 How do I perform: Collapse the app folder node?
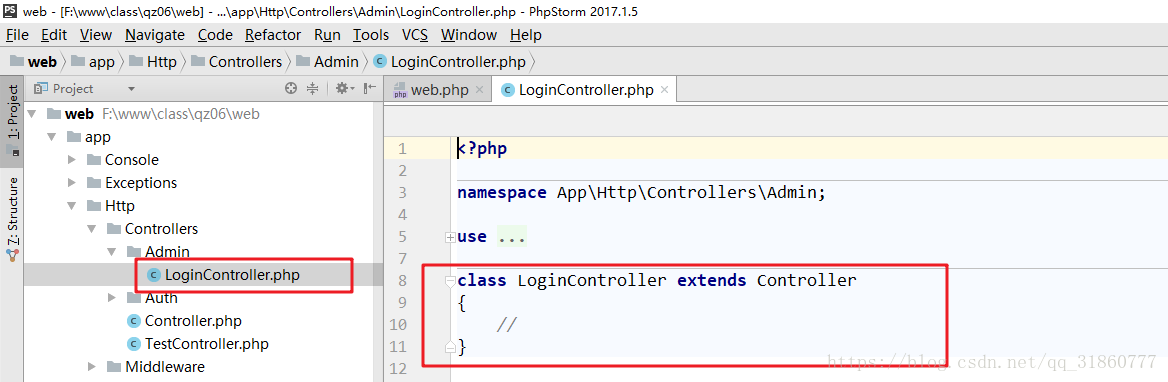pyautogui.click(x=51, y=137)
